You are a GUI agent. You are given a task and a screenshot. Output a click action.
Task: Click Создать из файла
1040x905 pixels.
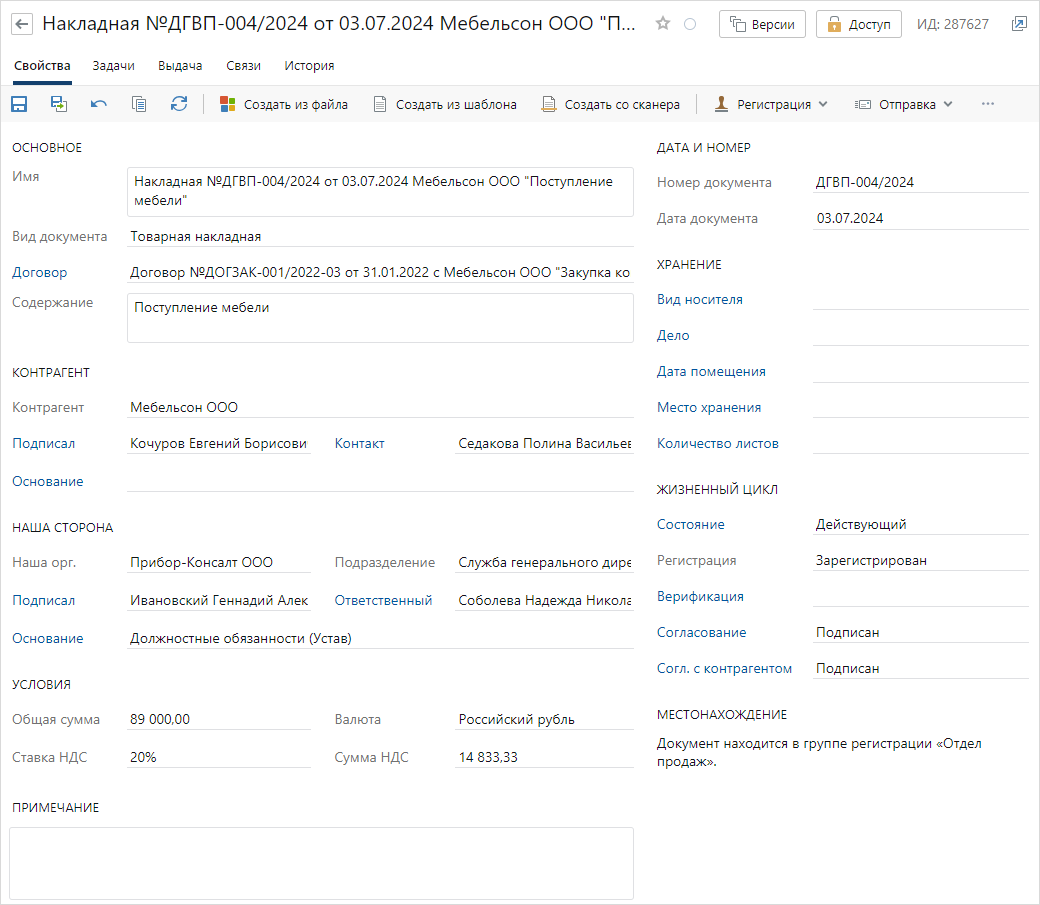pyautogui.click(x=284, y=104)
